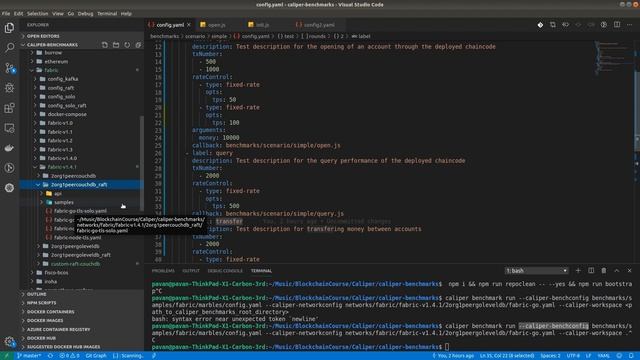Screen dimensions: 640x360
Task: Switch to the config2.yaml editor tab
Action: pyautogui.click(x=319, y=25)
